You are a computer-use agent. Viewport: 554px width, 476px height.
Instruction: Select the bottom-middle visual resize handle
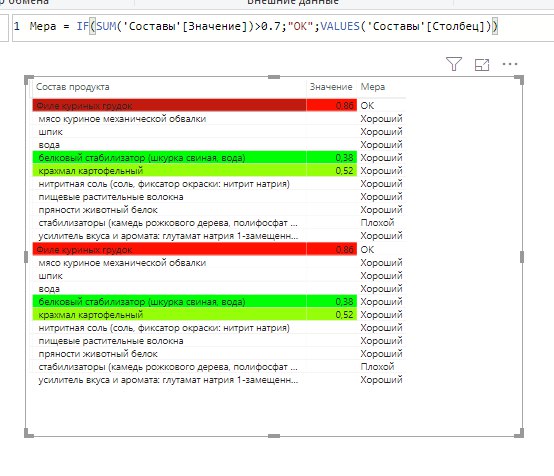pos(274,436)
